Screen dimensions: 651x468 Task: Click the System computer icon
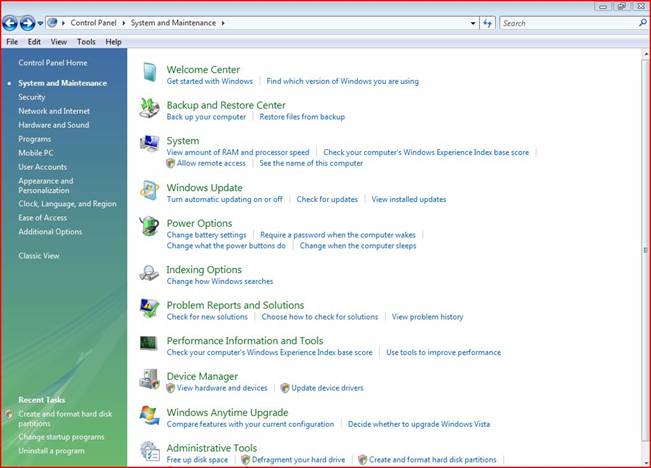coord(149,144)
